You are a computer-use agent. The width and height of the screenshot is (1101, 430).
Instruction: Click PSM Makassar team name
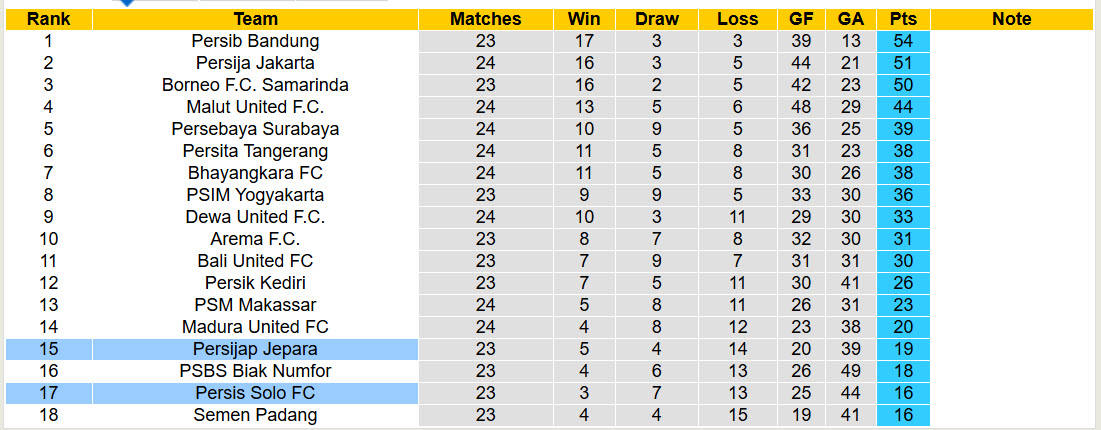click(255, 305)
